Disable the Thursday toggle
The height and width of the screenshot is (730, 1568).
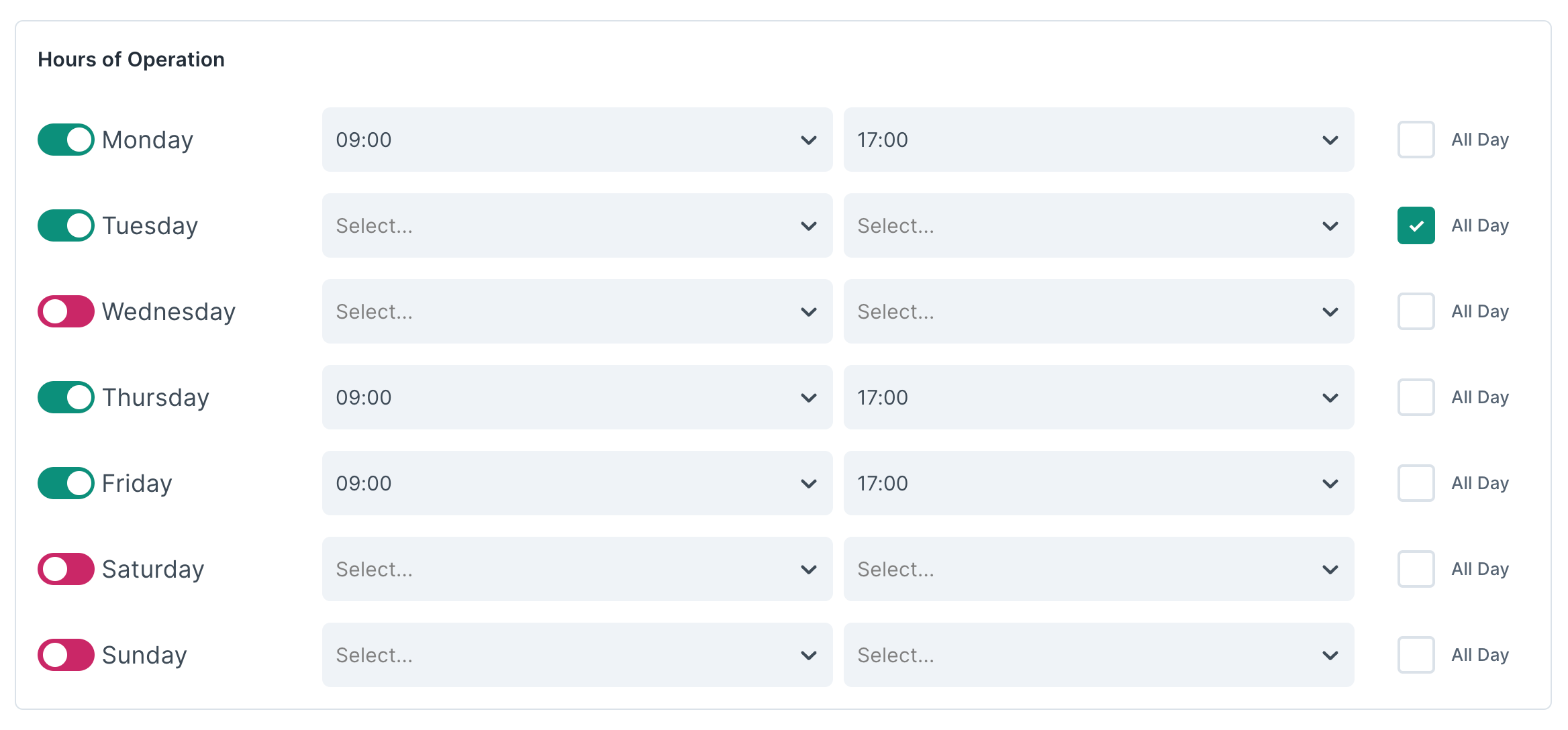(65, 397)
